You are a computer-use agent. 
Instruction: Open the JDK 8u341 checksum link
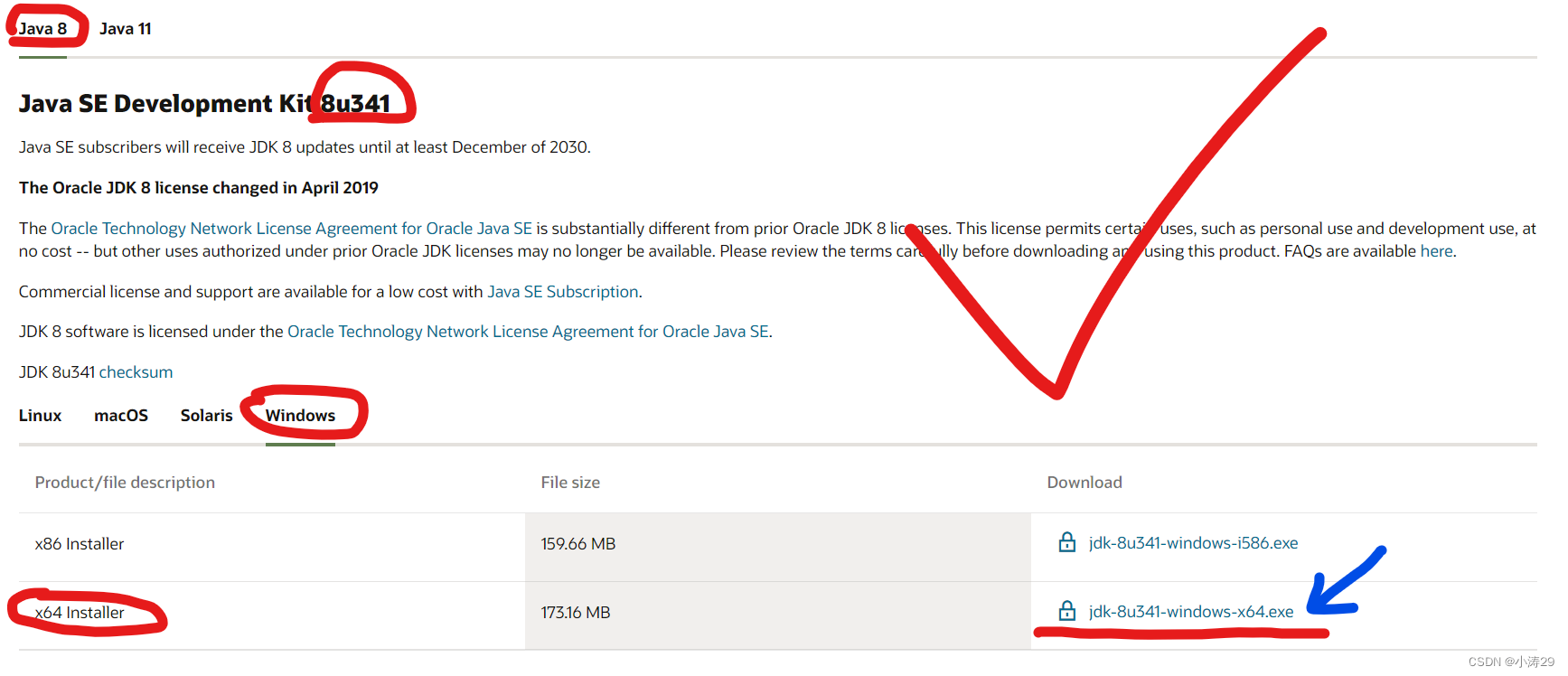click(136, 372)
